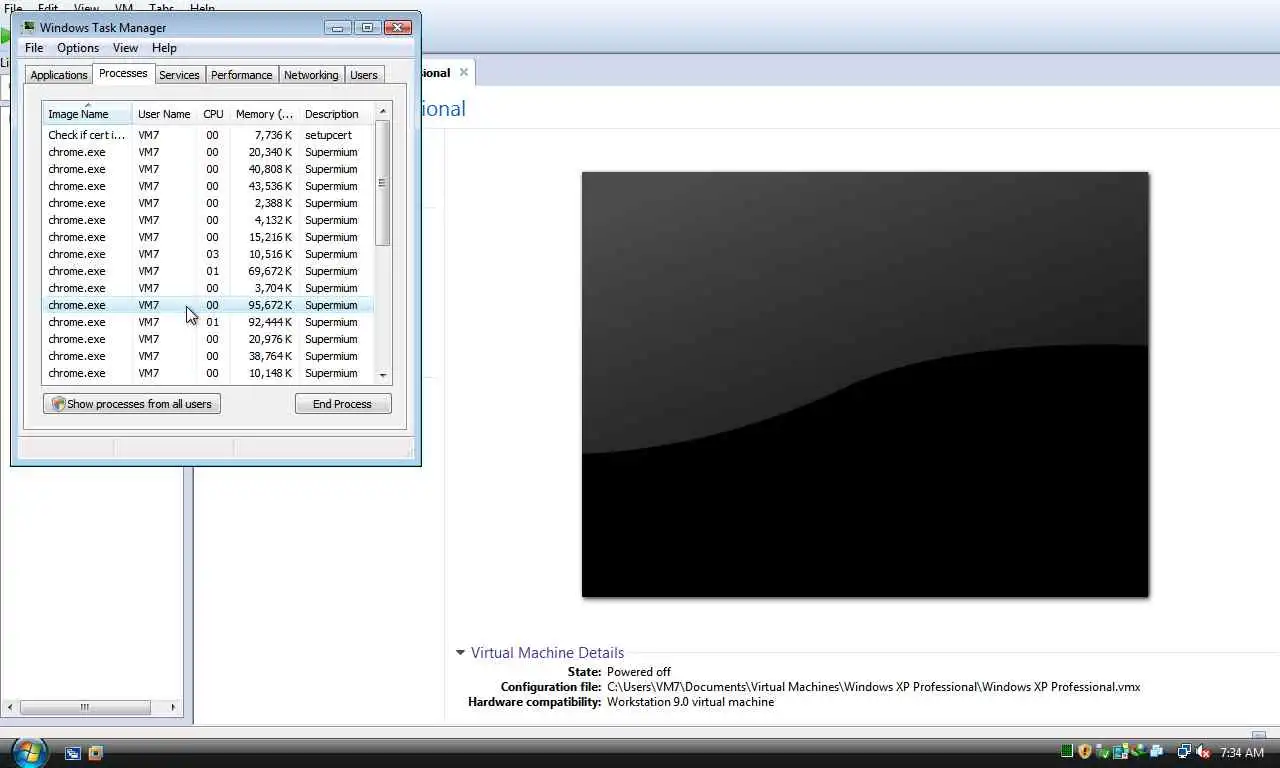Select highlighted chrome.exe row using 95,672 K
The height and width of the screenshot is (768, 1280).
click(x=208, y=305)
